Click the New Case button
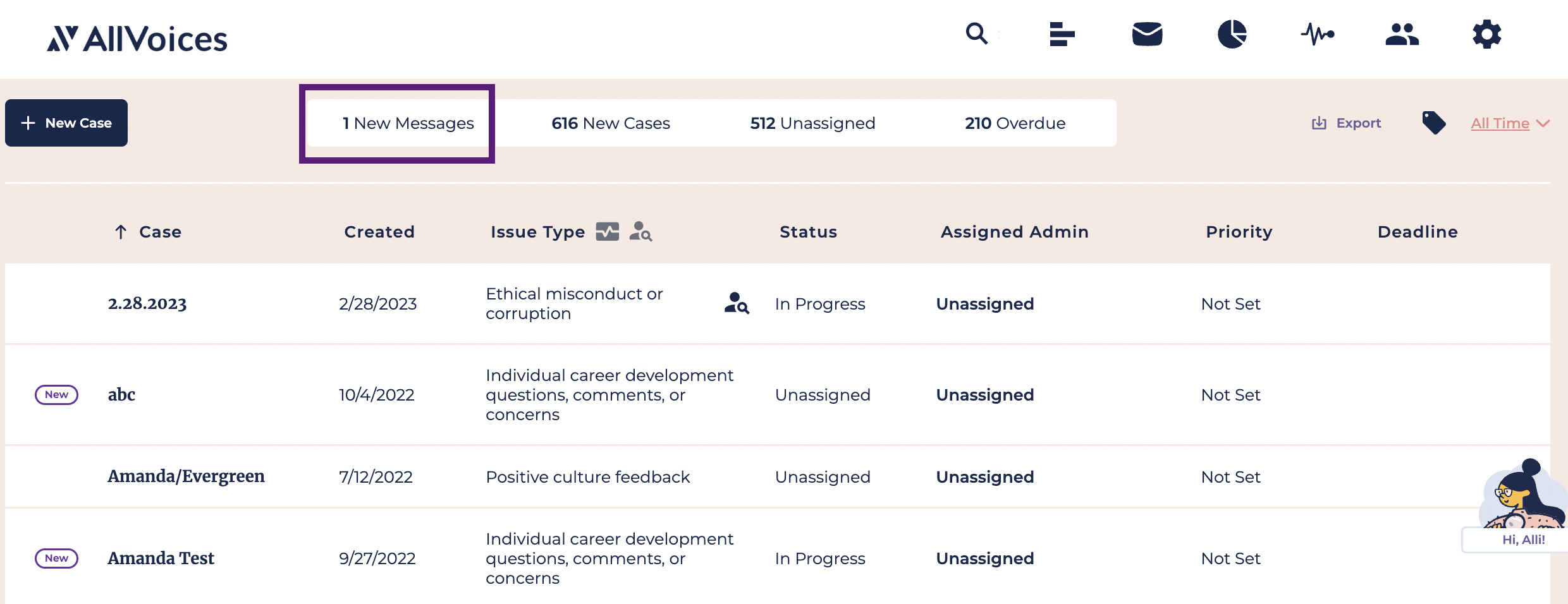 point(66,123)
